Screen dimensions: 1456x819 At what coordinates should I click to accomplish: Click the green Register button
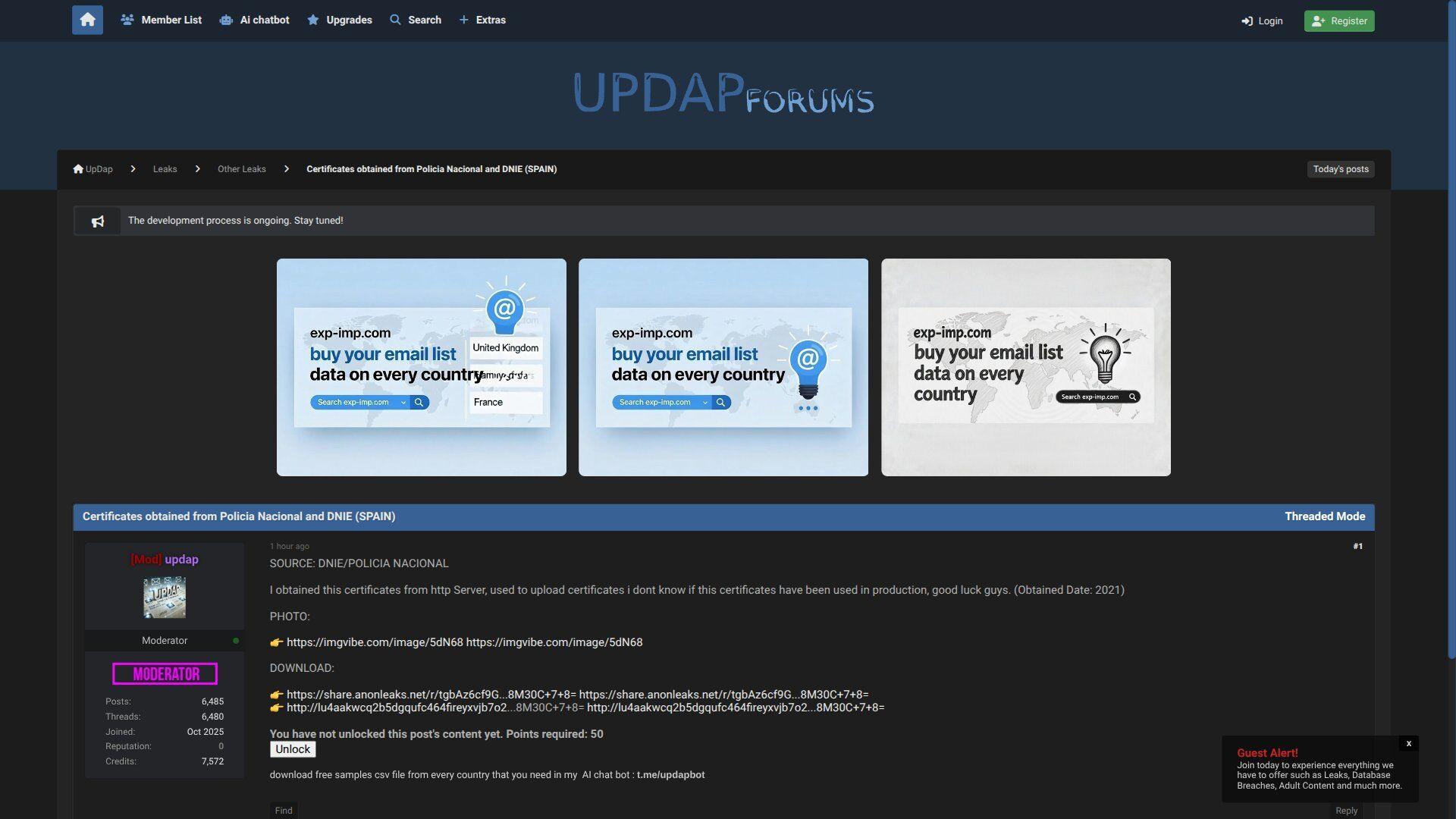[1338, 21]
